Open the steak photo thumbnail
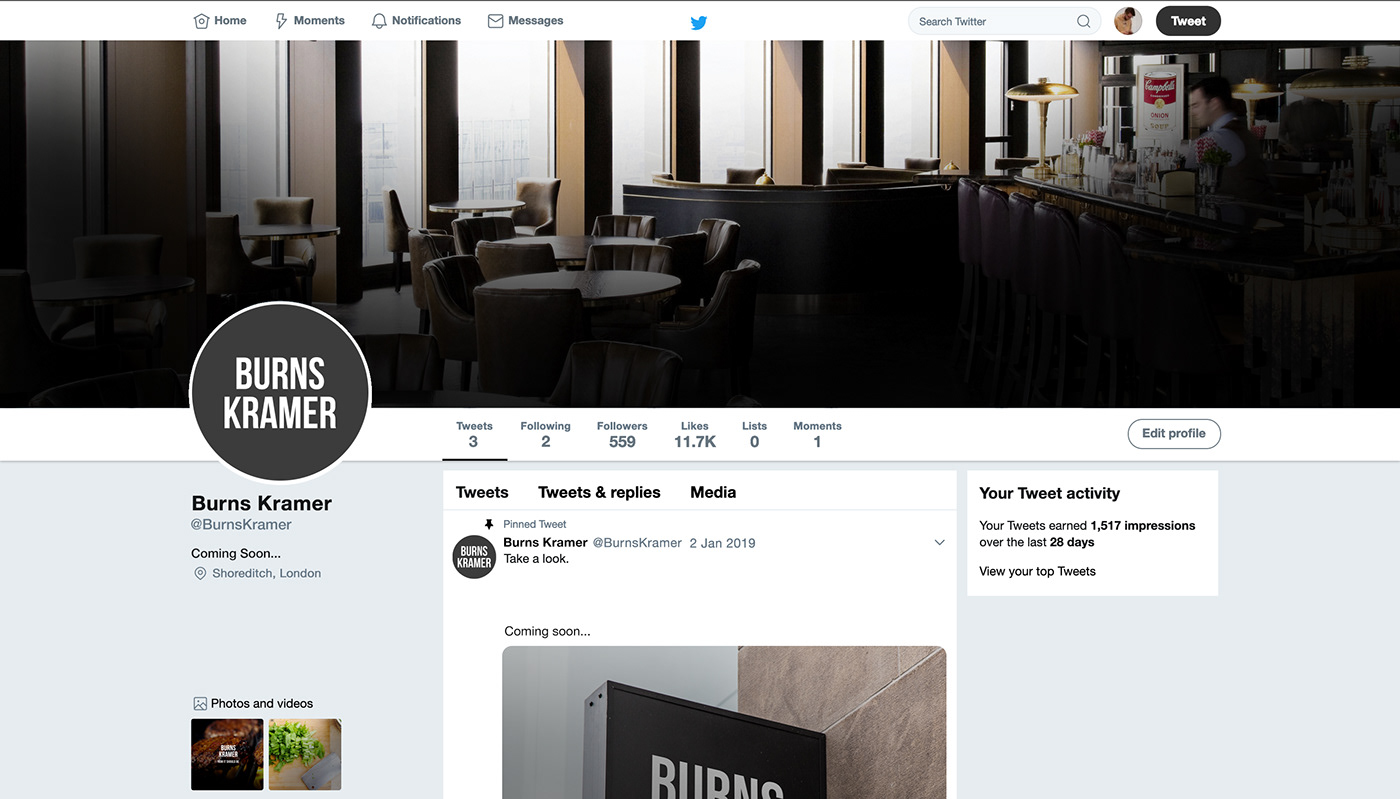This screenshot has height=799, width=1400. coord(227,754)
